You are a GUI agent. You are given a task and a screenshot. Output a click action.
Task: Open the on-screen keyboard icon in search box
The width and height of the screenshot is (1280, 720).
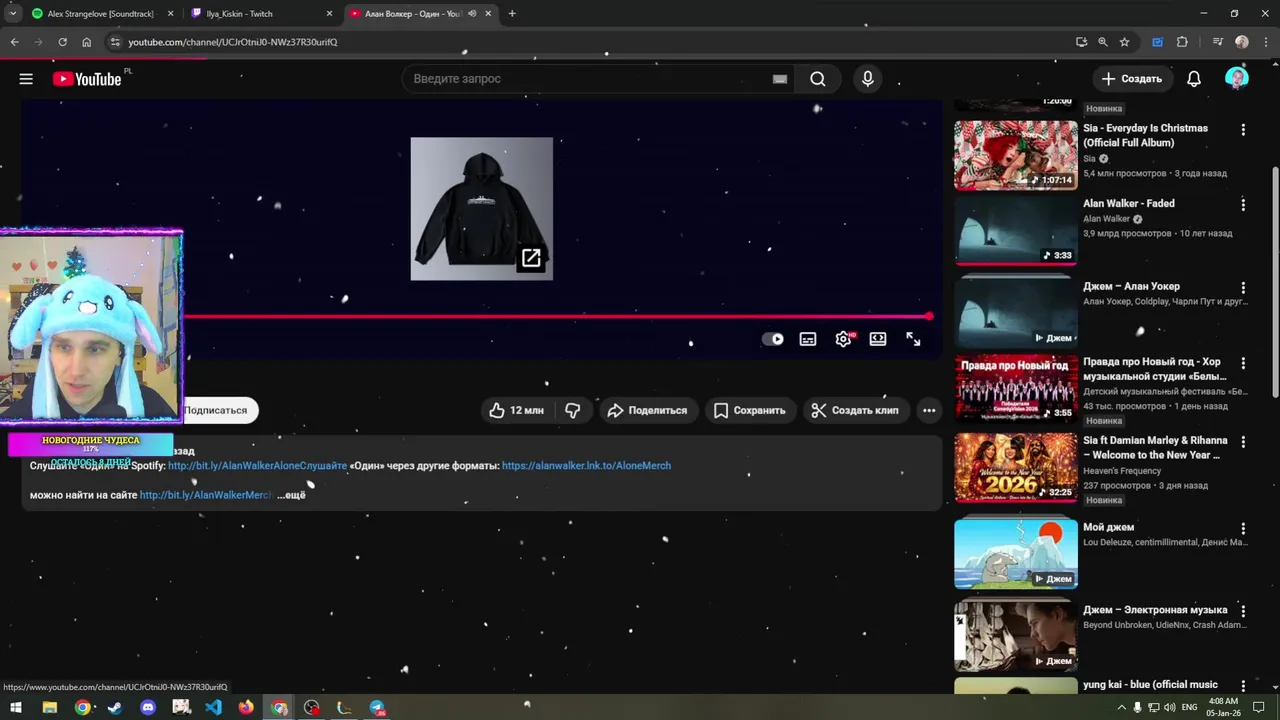[x=780, y=79]
